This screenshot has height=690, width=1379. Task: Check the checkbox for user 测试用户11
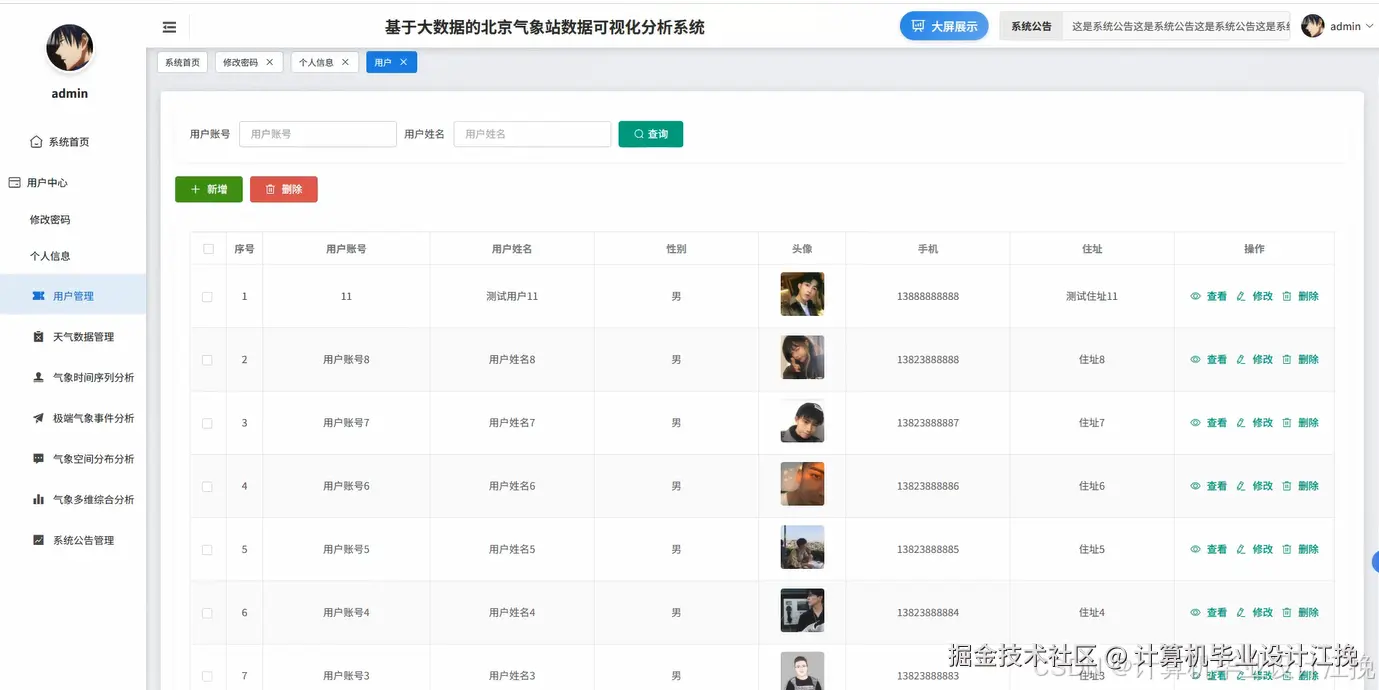[x=207, y=295]
